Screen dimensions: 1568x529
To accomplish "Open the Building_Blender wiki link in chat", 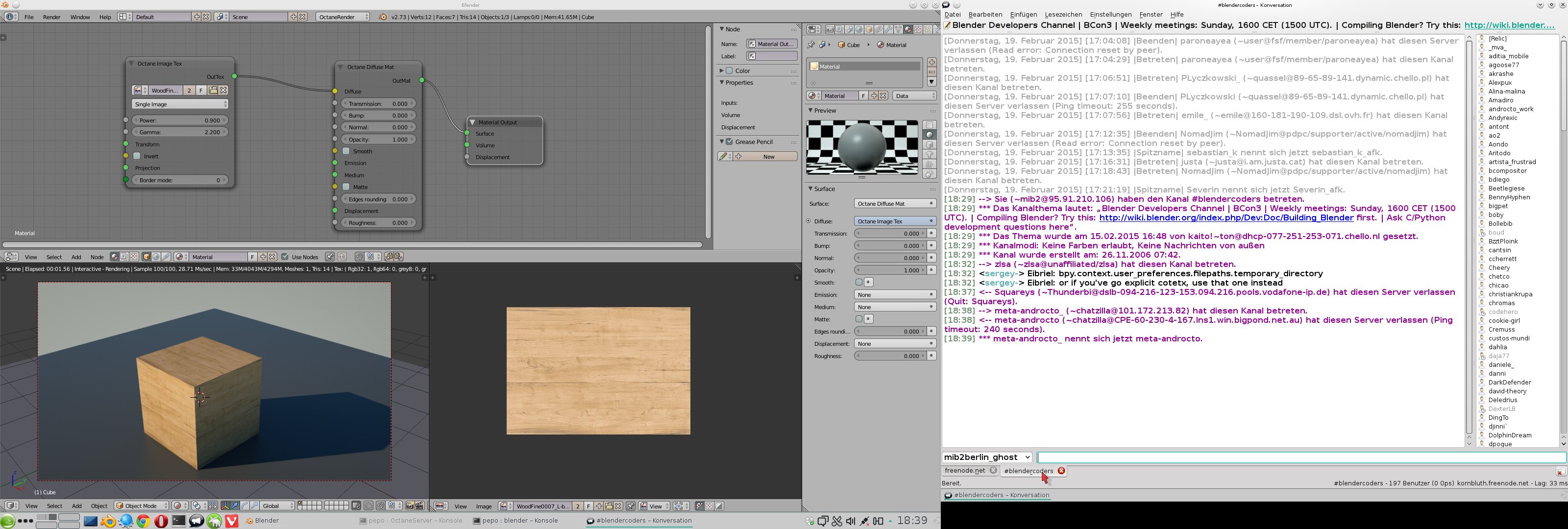I will (1225, 218).
